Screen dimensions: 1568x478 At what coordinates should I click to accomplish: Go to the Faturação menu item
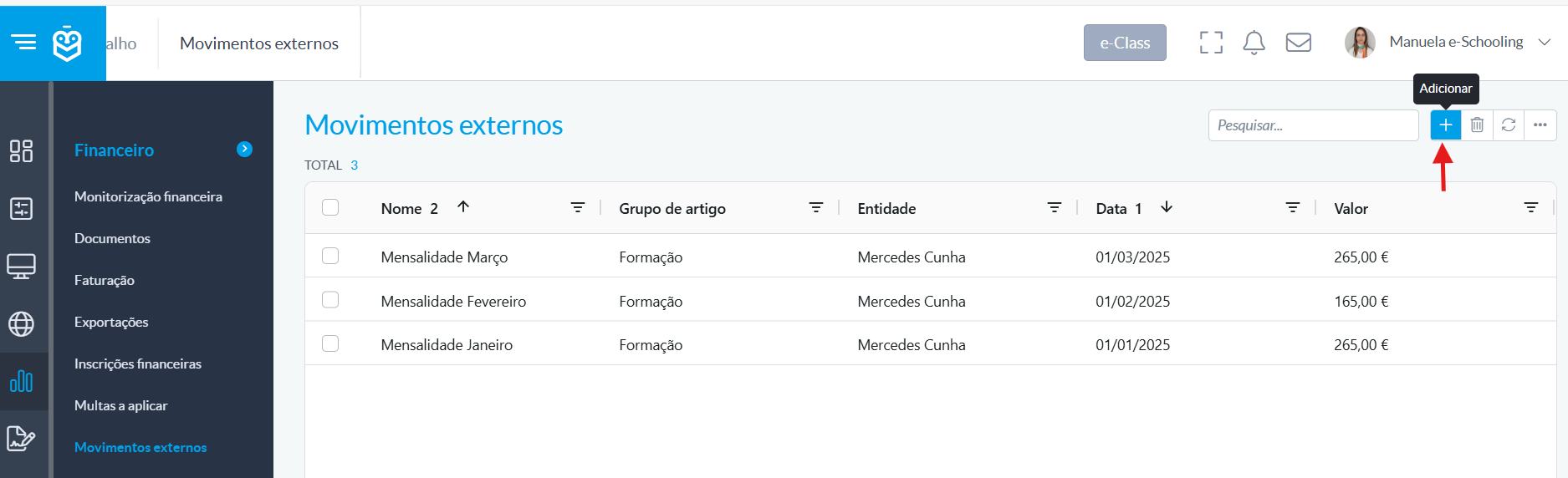click(105, 280)
